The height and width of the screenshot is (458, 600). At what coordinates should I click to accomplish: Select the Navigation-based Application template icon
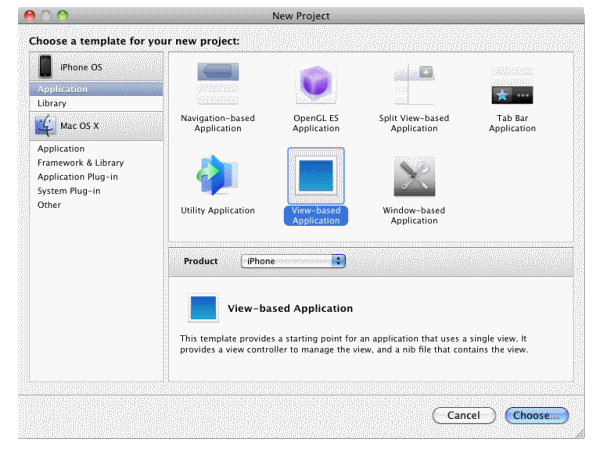coord(218,85)
